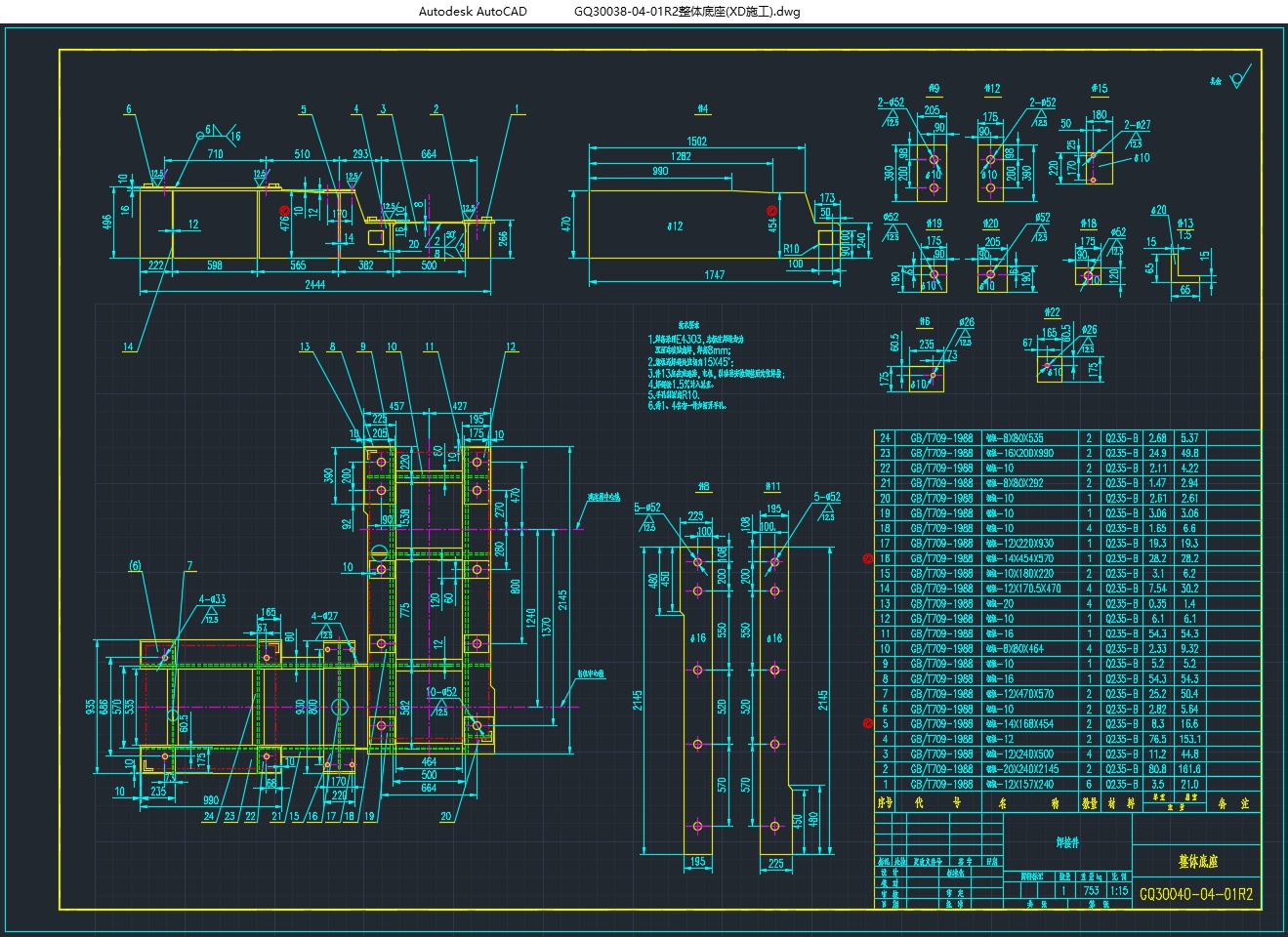Image resolution: width=1288 pixels, height=937 pixels.
Task: Select part balloon number 14 leader label
Action: (128, 346)
